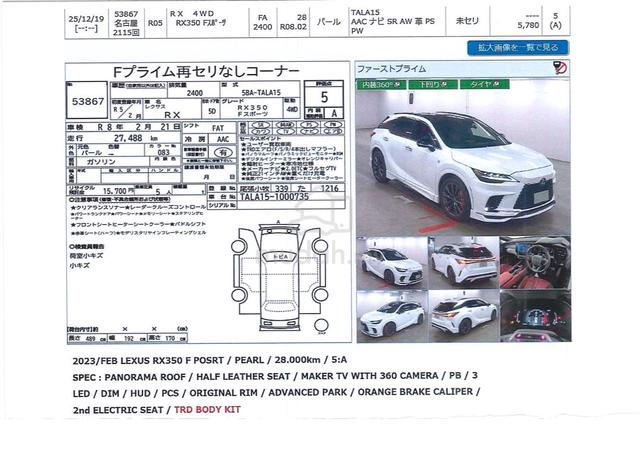Click the registration plate number 1216
Screen dimensions: 640x452
[329, 188]
